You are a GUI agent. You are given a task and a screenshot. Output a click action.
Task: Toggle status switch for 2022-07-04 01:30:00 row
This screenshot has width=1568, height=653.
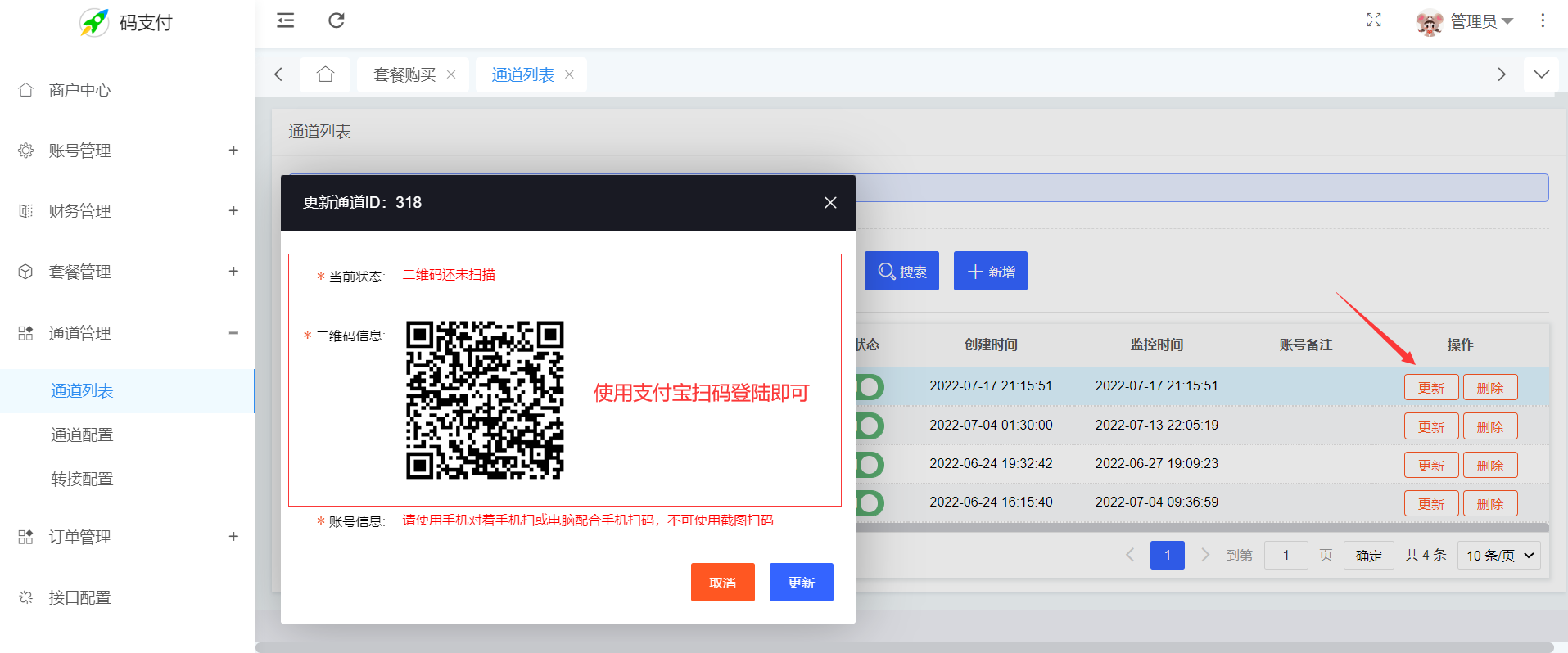pos(870,426)
